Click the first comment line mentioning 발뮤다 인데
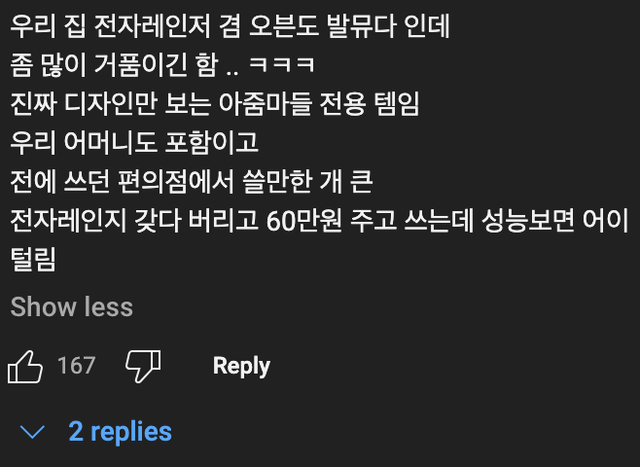 point(229,26)
